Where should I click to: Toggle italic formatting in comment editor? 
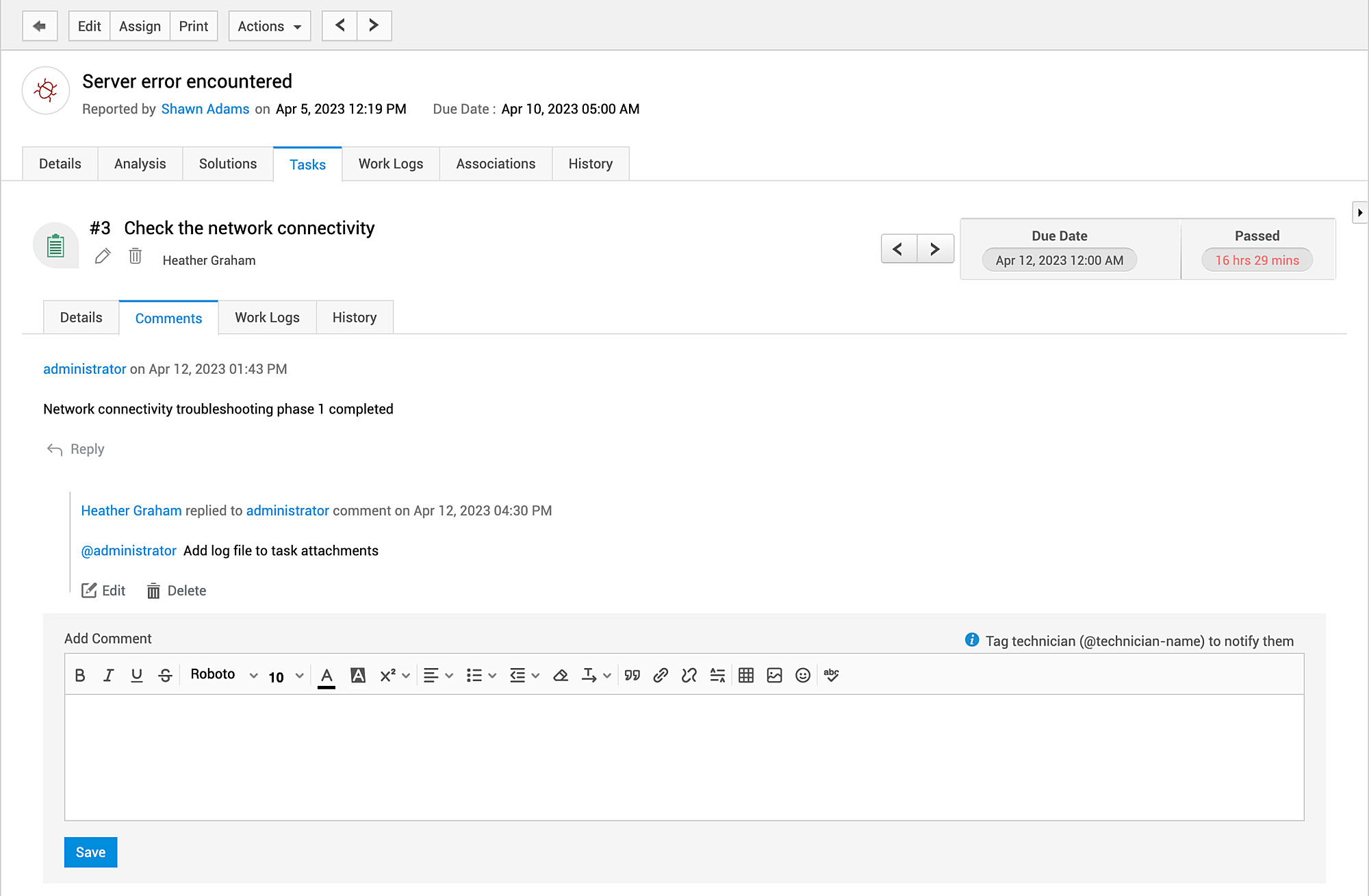[108, 676]
